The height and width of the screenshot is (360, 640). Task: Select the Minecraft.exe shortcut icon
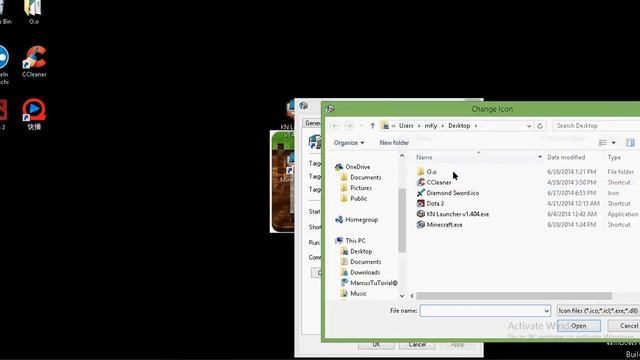[x=421, y=224]
